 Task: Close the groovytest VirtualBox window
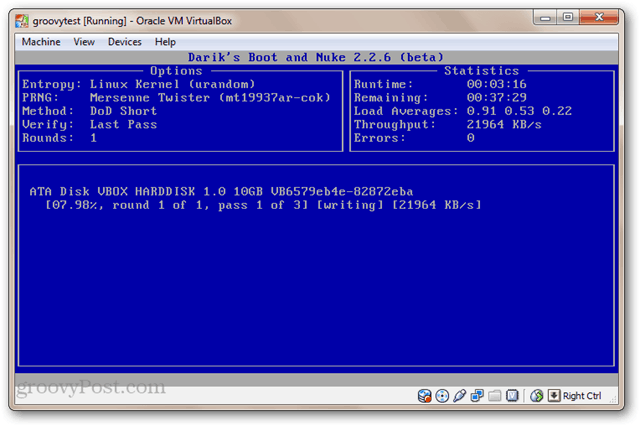click(x=599, y=17)
